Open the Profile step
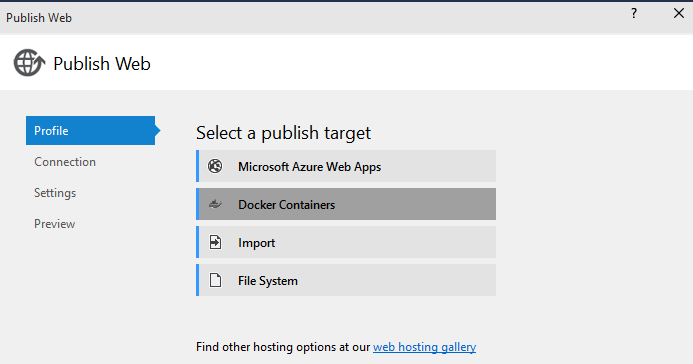693x364 pixels. pyautogui.click(x=91, y=131)
